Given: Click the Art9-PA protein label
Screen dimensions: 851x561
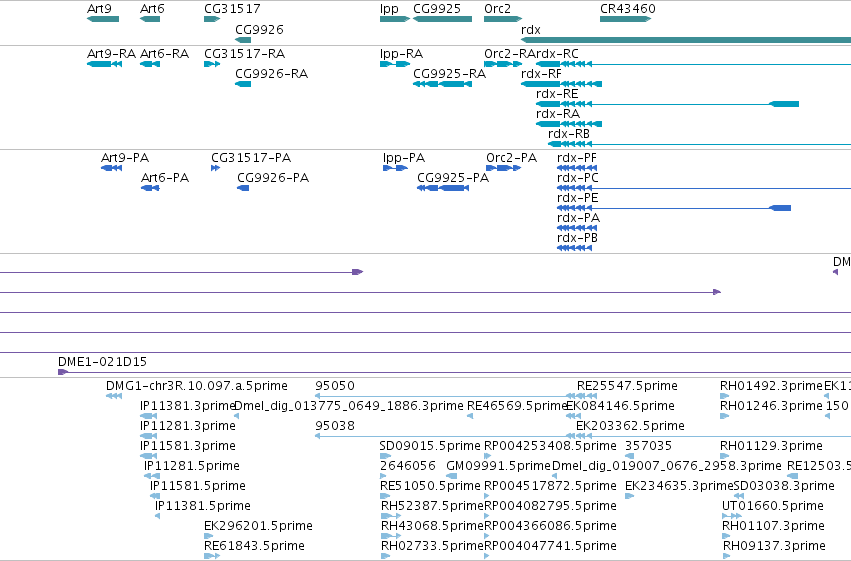Looking at the screenshot, I should (x=125, y=158).
